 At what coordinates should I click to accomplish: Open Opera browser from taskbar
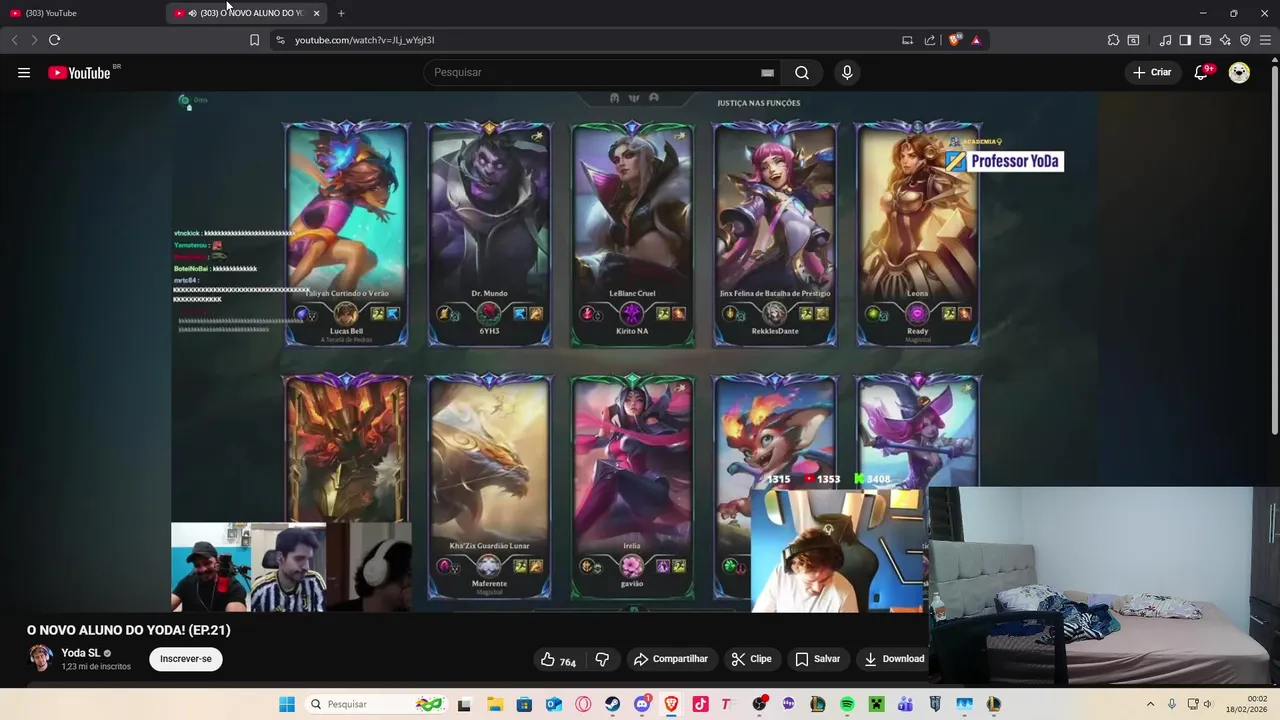click(x=583, y=704)
